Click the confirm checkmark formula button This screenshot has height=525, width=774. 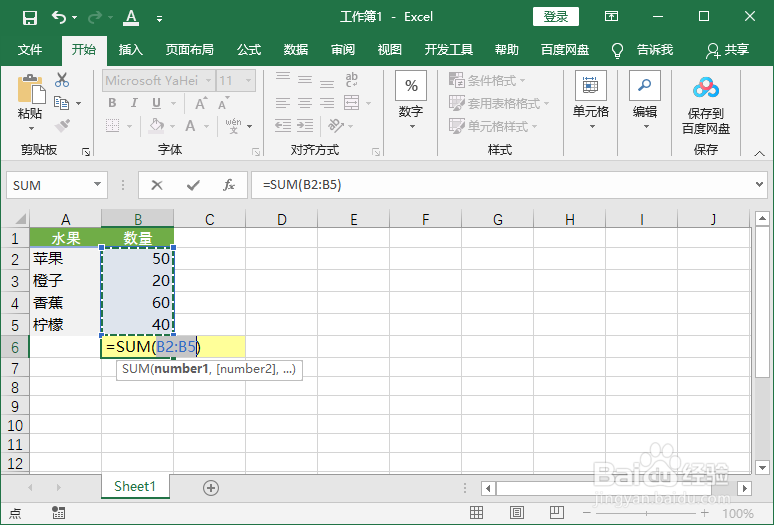193,185
